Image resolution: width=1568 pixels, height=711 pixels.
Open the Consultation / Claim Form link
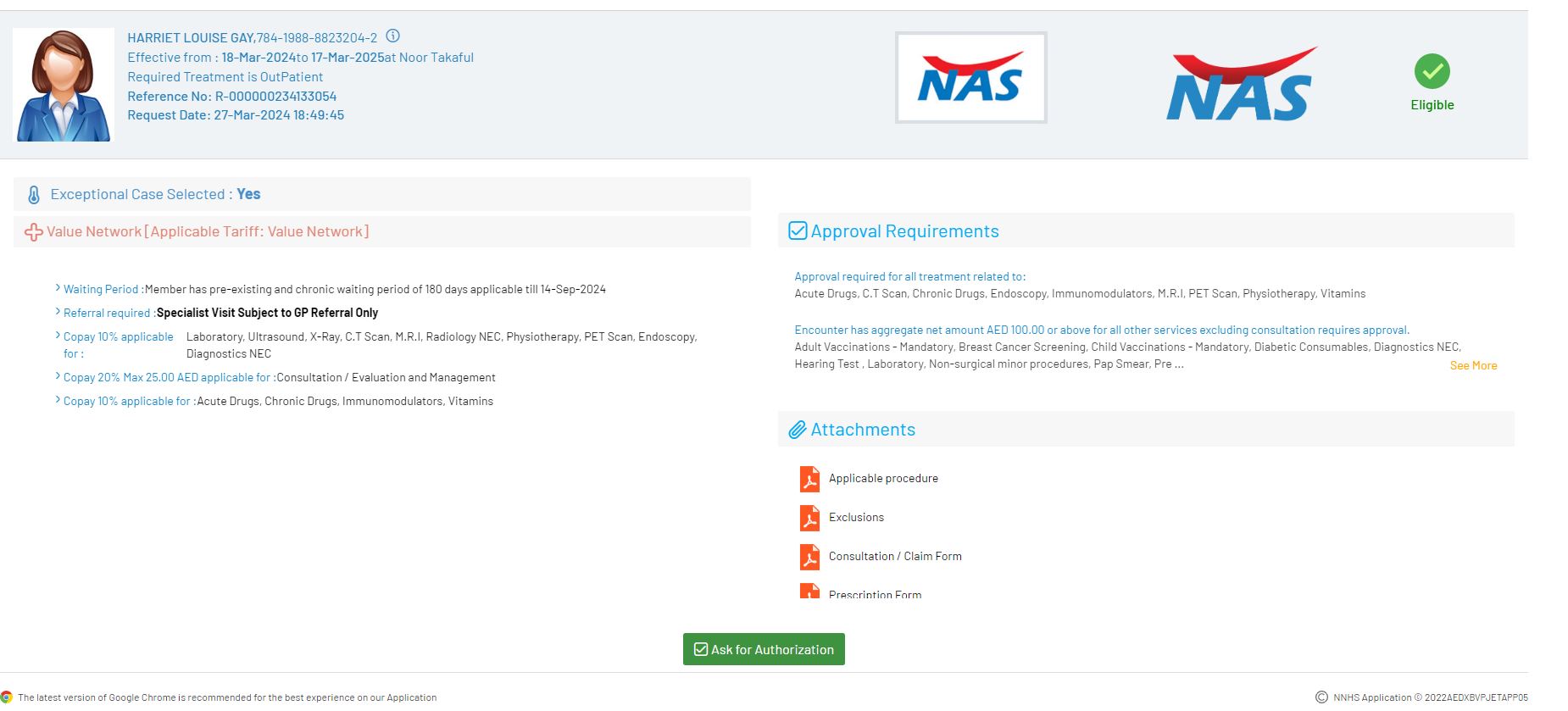[x=895, y=557]
